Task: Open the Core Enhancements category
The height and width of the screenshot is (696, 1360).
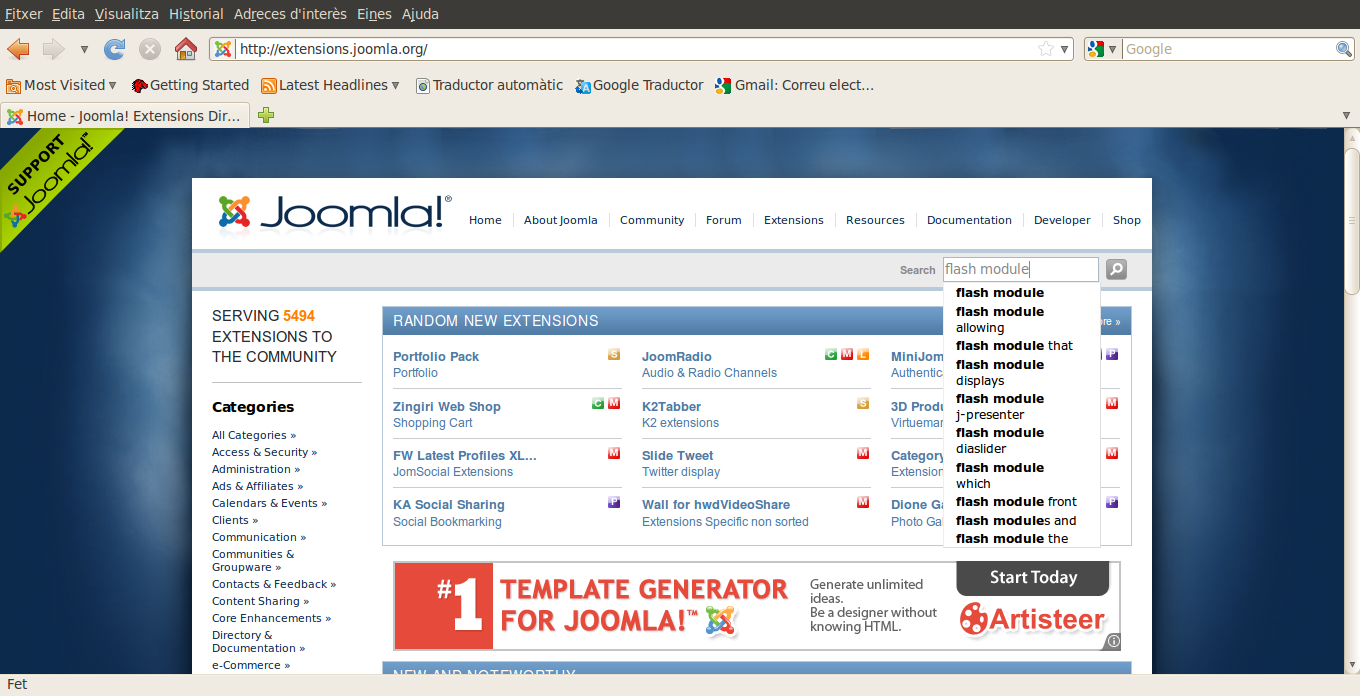Action: 271,618
